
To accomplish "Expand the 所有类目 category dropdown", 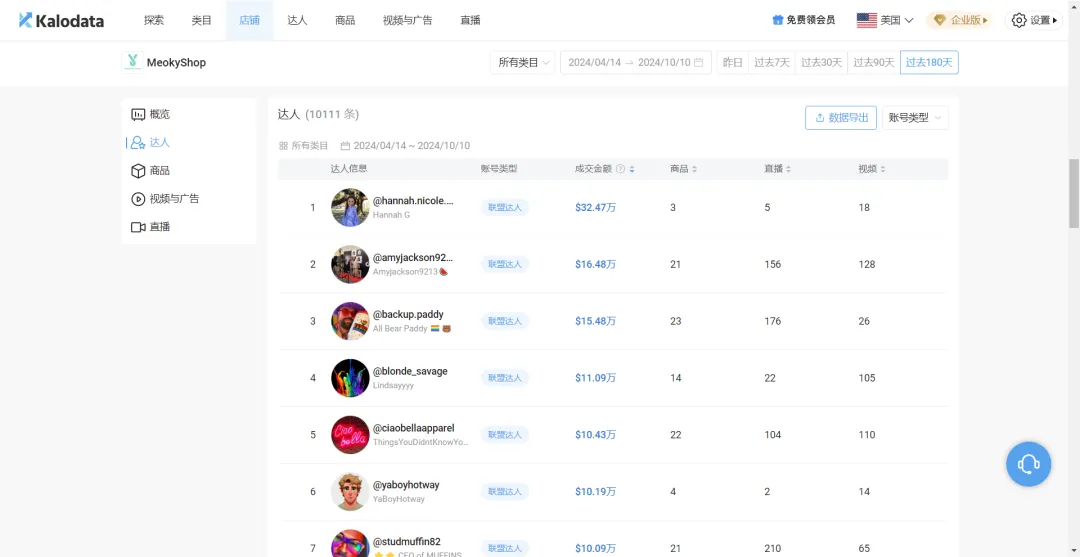I will click(x=522, y=63).
